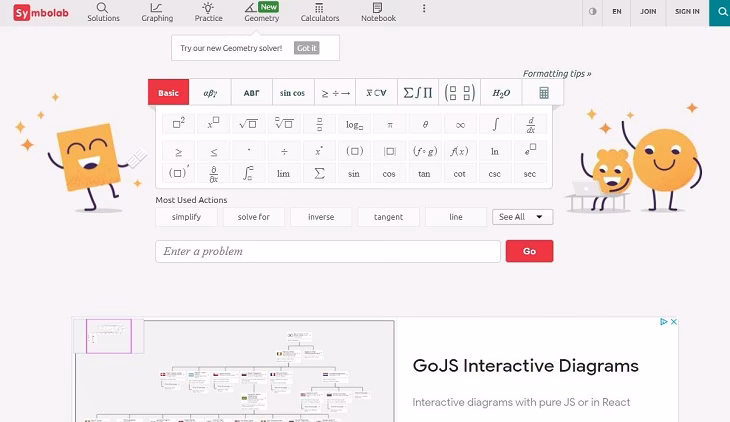Insert the infinity symbol
This screenshot has height=422, width=730.
pos(460,125)
